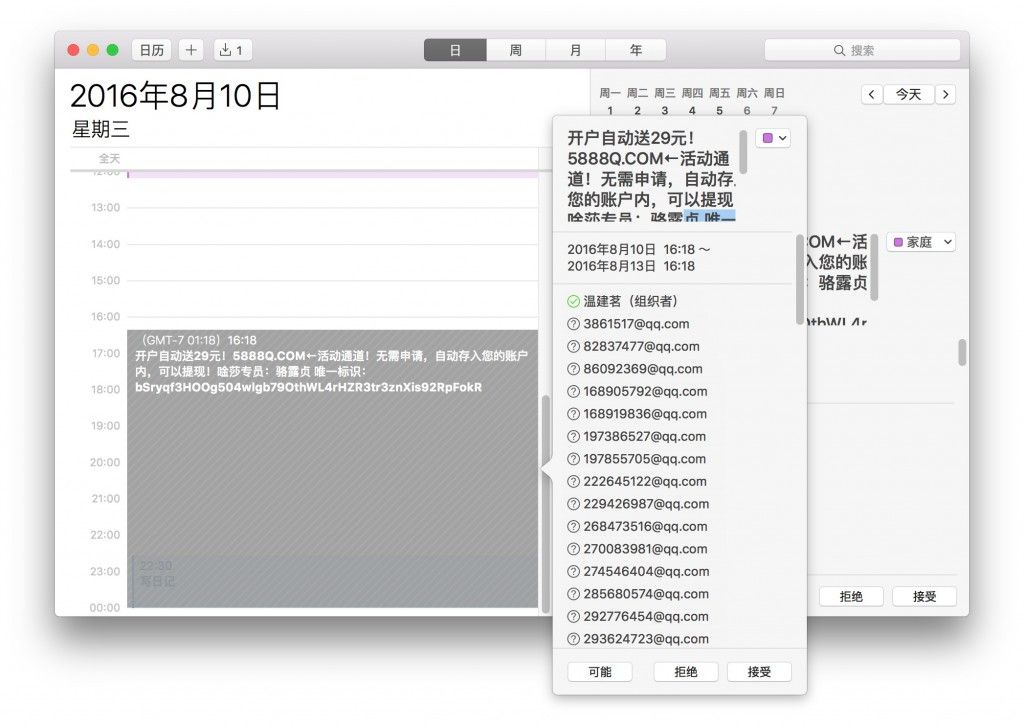
Task: Open the Calendars list via 日历 button
Action: [151, 49]
